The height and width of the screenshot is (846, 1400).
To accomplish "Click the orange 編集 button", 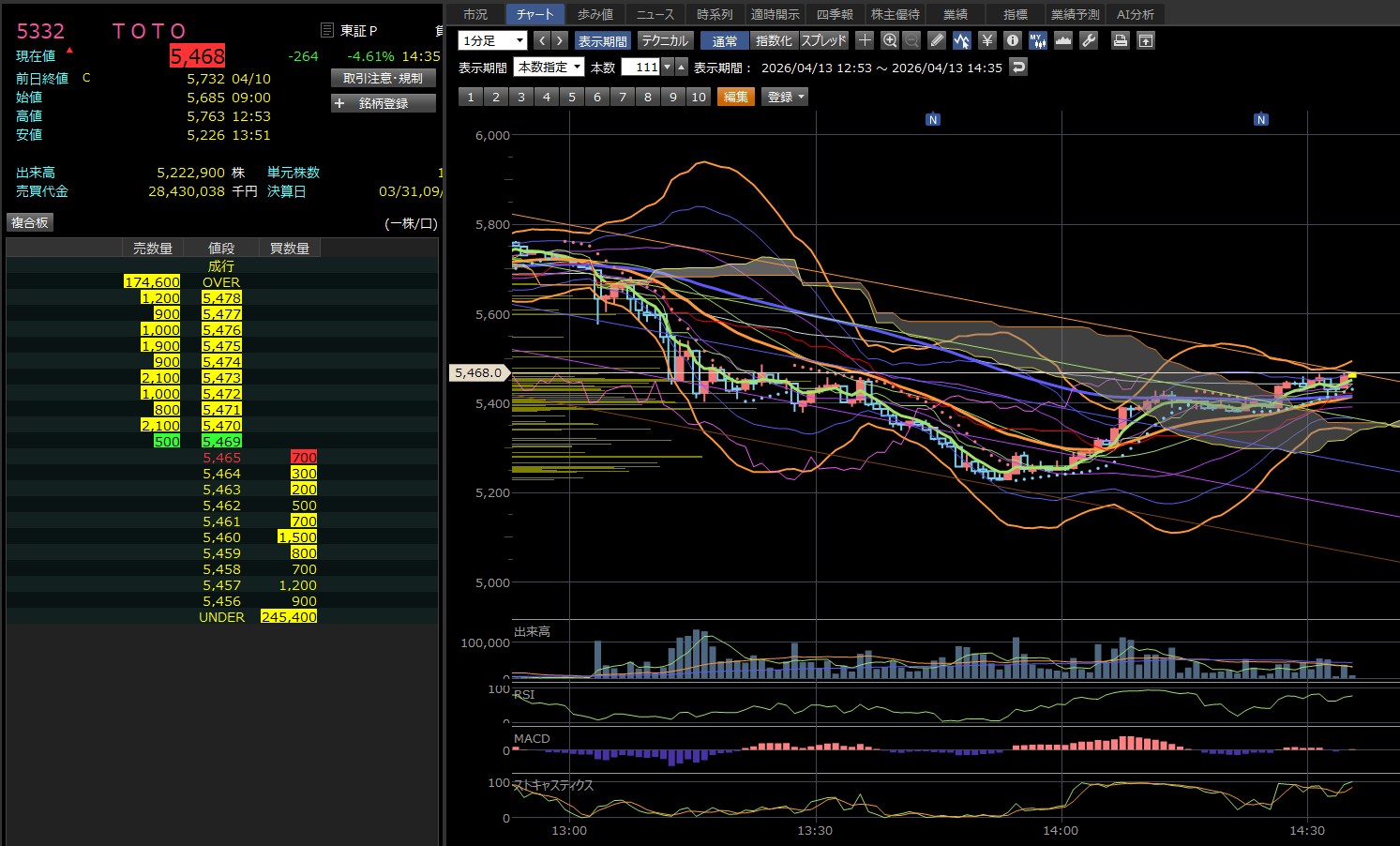I will (735, 97).
